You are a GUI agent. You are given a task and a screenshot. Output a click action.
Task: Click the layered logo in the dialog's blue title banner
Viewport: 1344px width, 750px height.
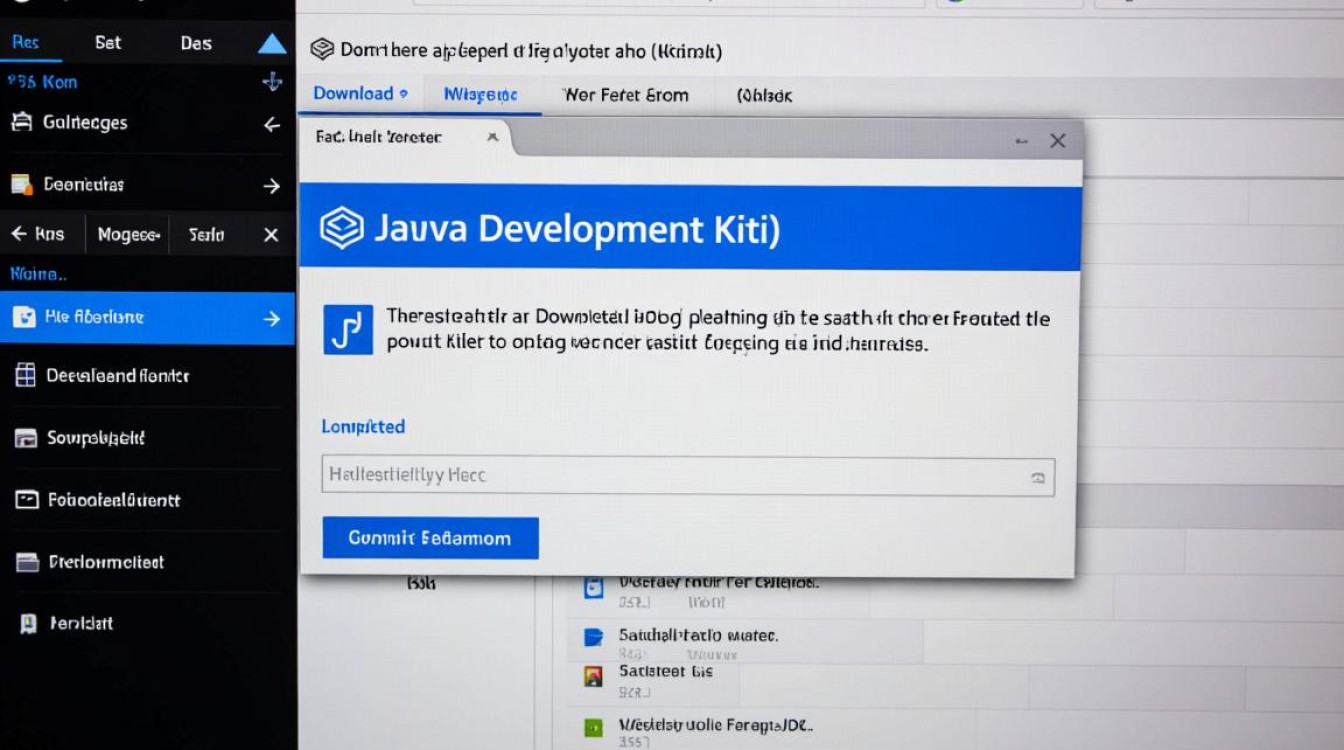coord(342,229)
